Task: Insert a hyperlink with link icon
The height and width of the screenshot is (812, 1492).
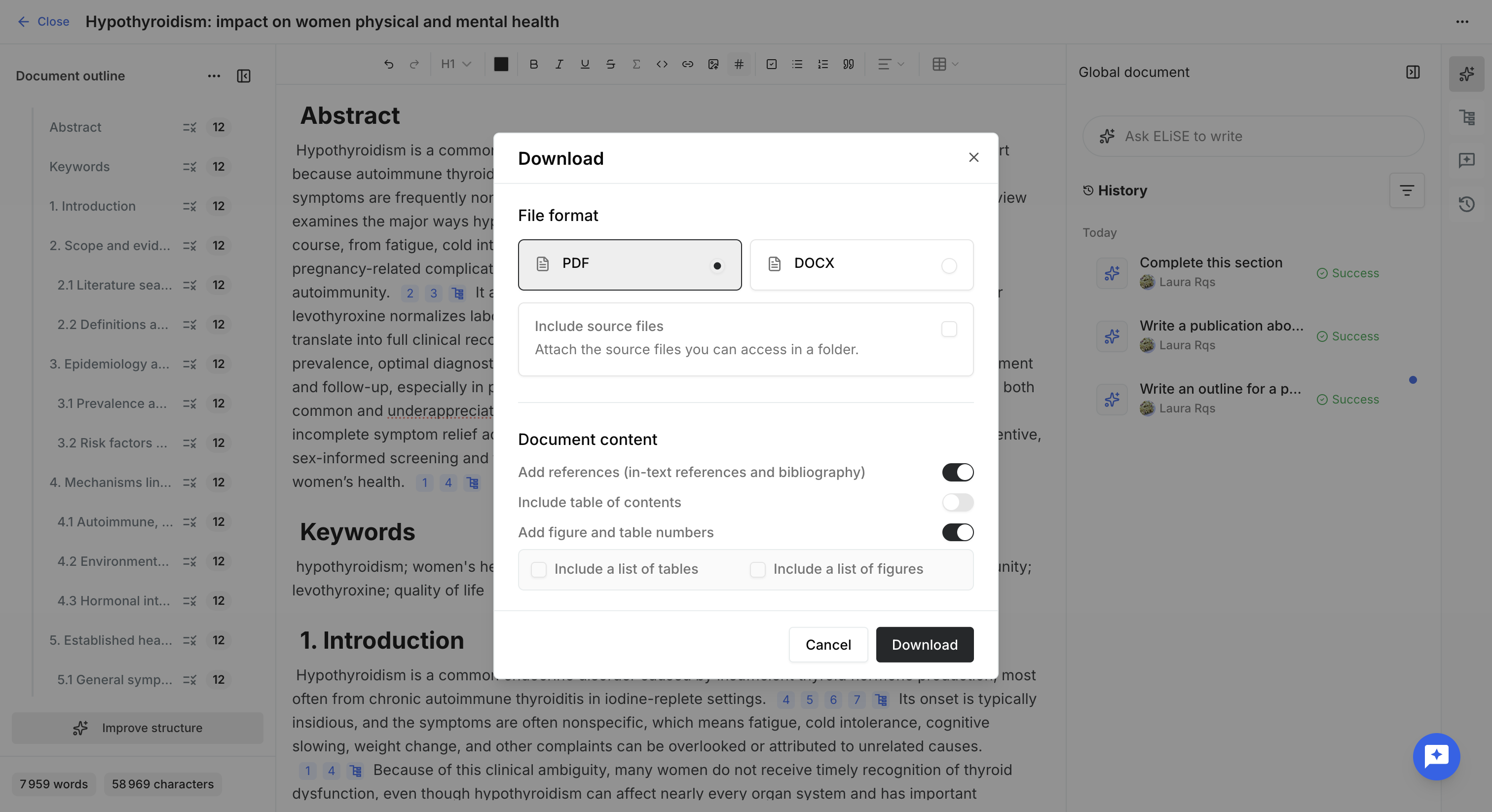Action: [x=687, y=64]
